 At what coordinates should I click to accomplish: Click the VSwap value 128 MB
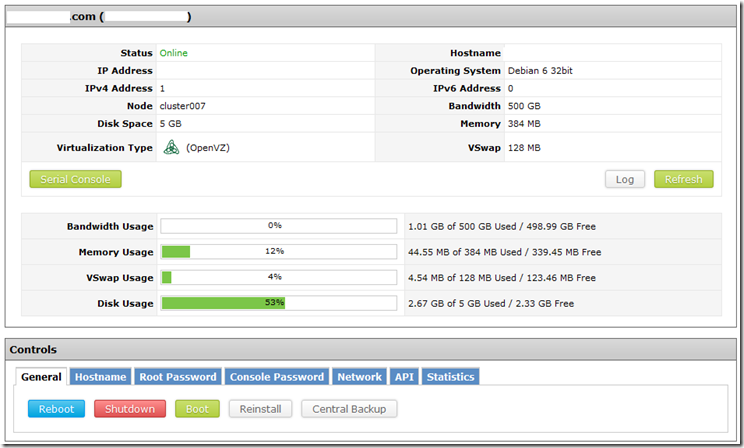(524, 148)
